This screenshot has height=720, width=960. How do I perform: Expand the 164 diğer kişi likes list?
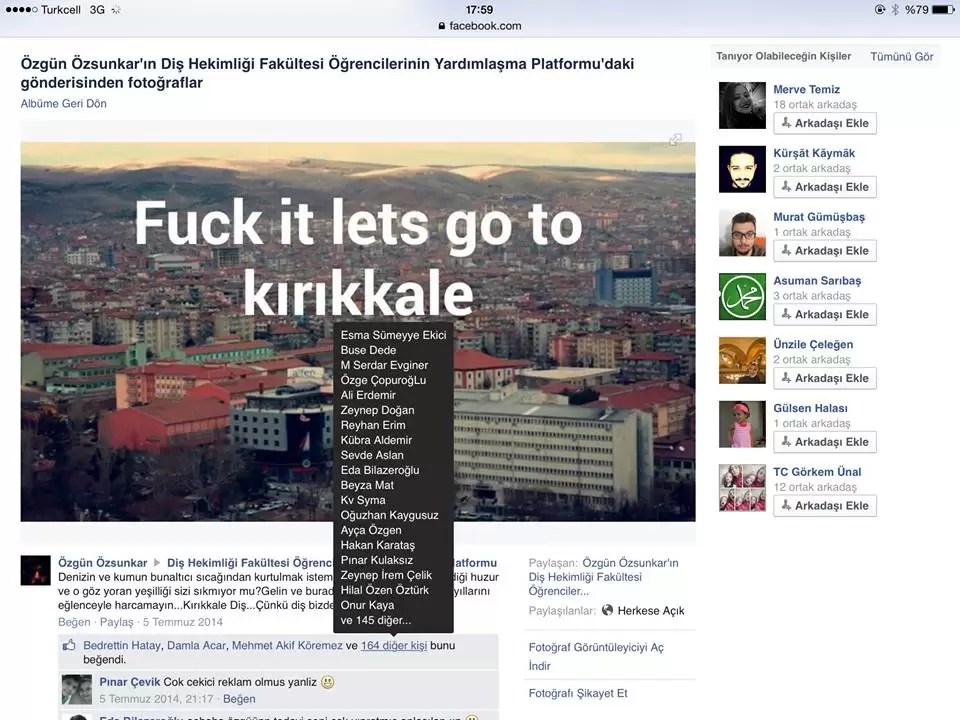tap(393, 646)
